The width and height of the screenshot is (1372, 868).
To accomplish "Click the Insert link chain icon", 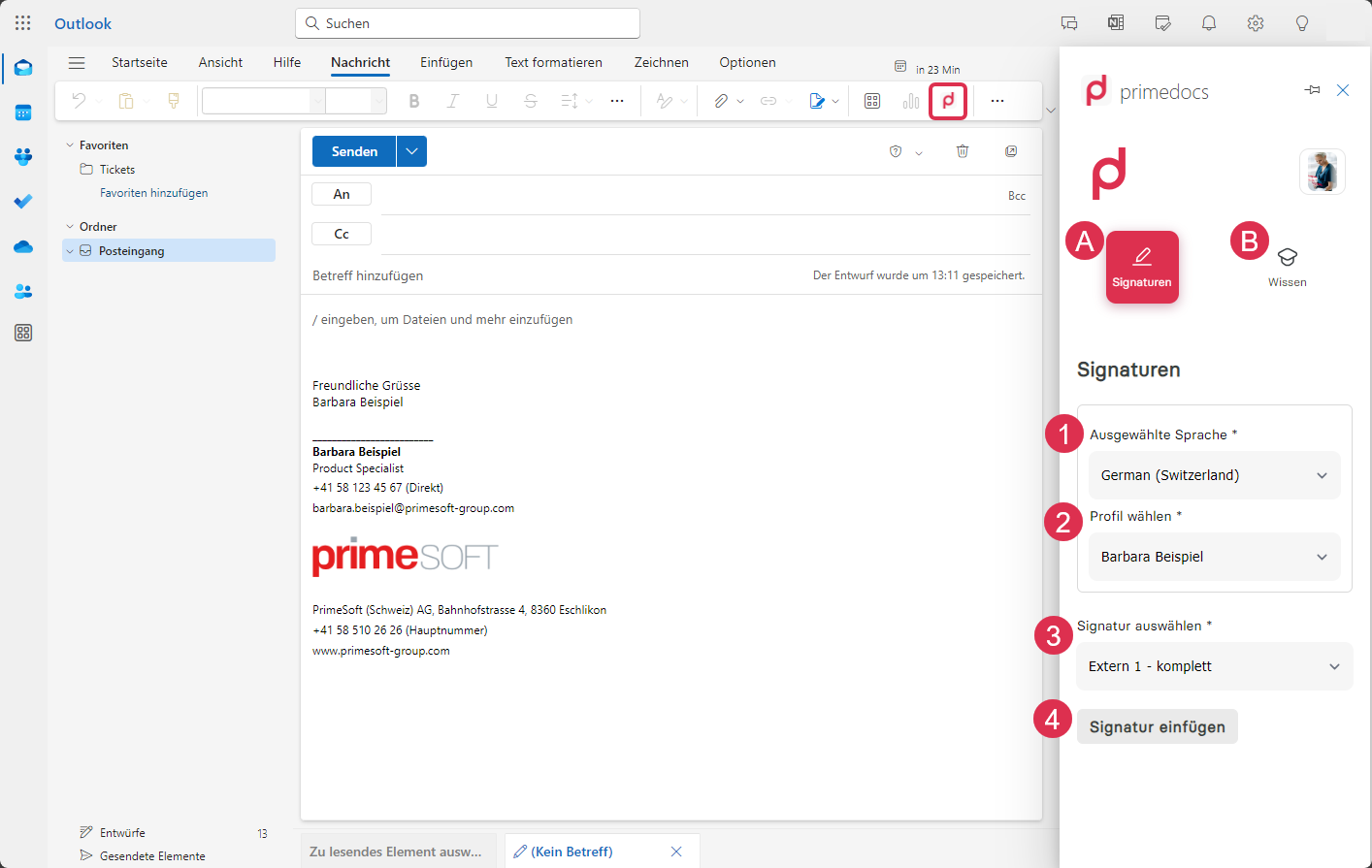I will coord(768,101).
